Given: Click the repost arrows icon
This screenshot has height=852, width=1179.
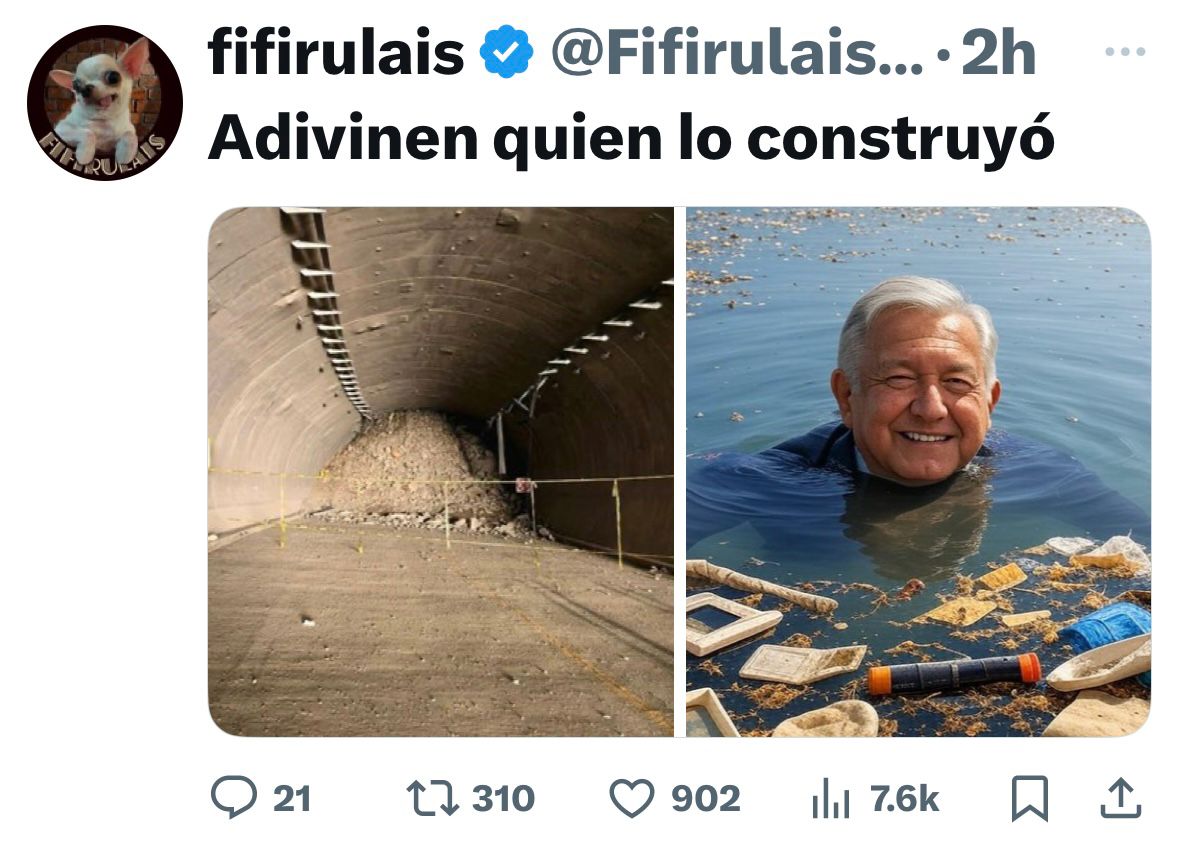Looking at the screenshot, I should [x=432, y=799].
